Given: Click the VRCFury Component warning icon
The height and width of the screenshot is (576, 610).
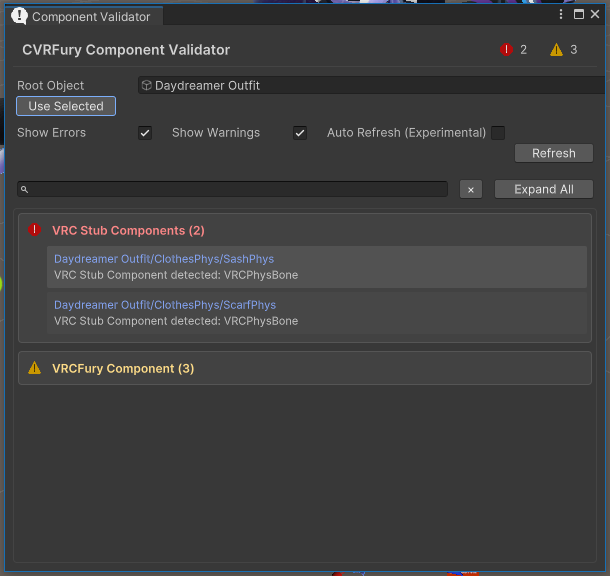Looking at the screenshot, I should (35, 368).
